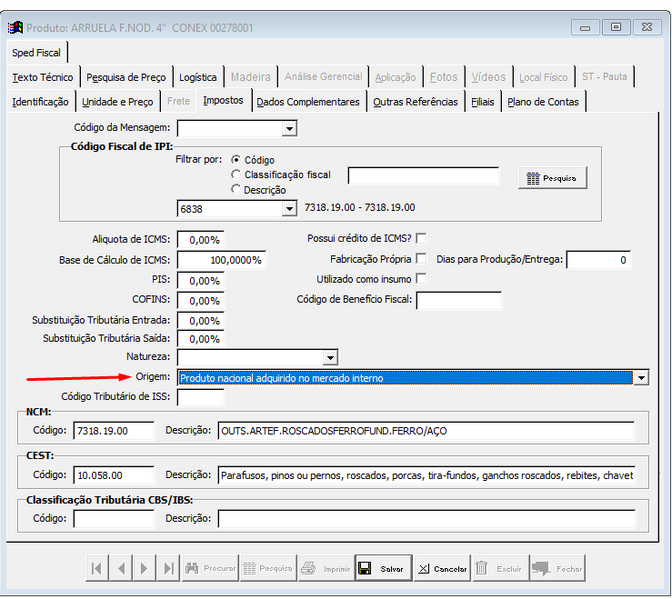The width and height of the screenshot is (672, 599).
Task: Minimize the Produto window
Action: pyautogui.click(x=585, y=28)
